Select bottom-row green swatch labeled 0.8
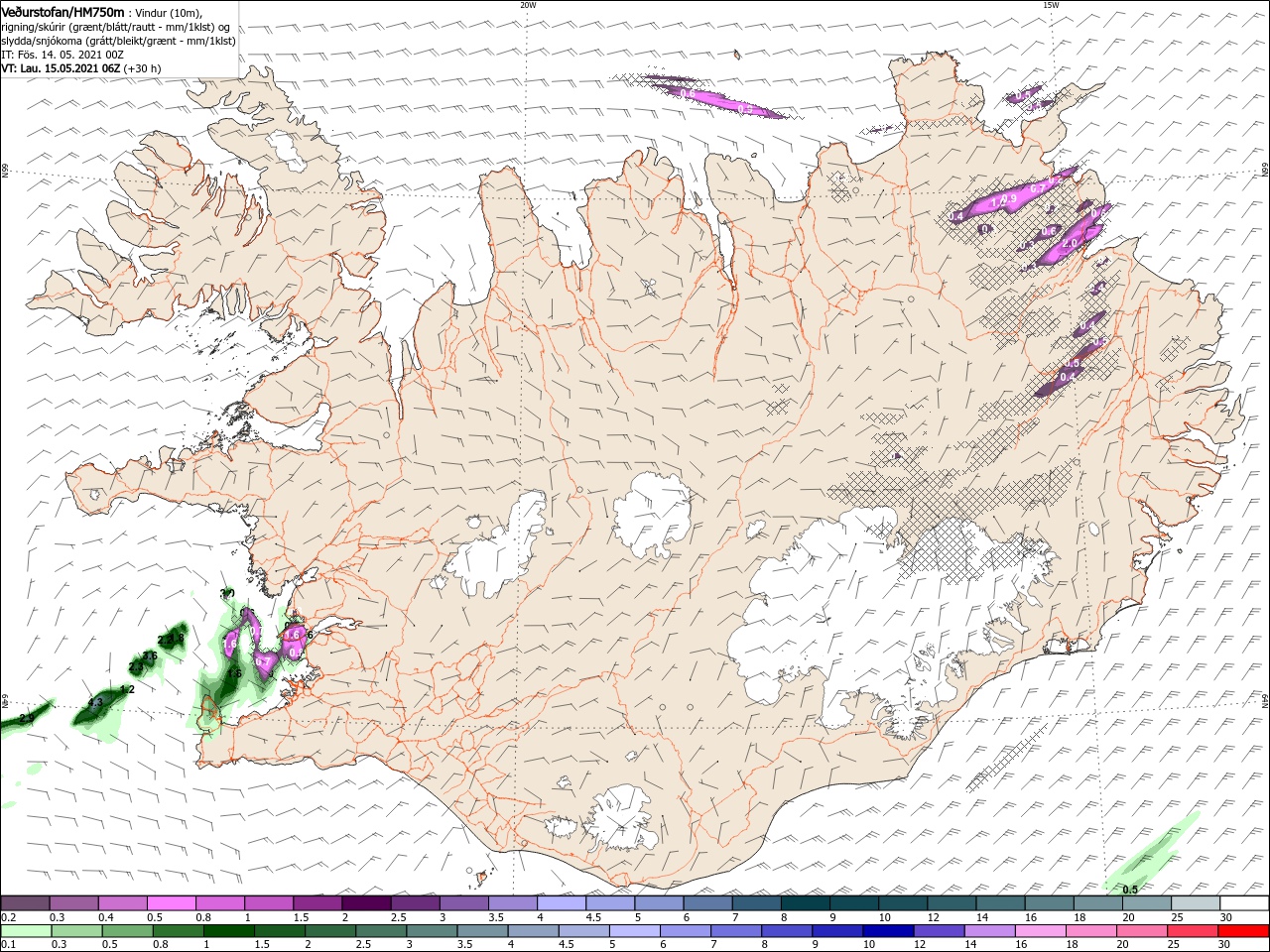This screenshot has width=1270, height=952. pyautogui.click(x=178, y=931)
